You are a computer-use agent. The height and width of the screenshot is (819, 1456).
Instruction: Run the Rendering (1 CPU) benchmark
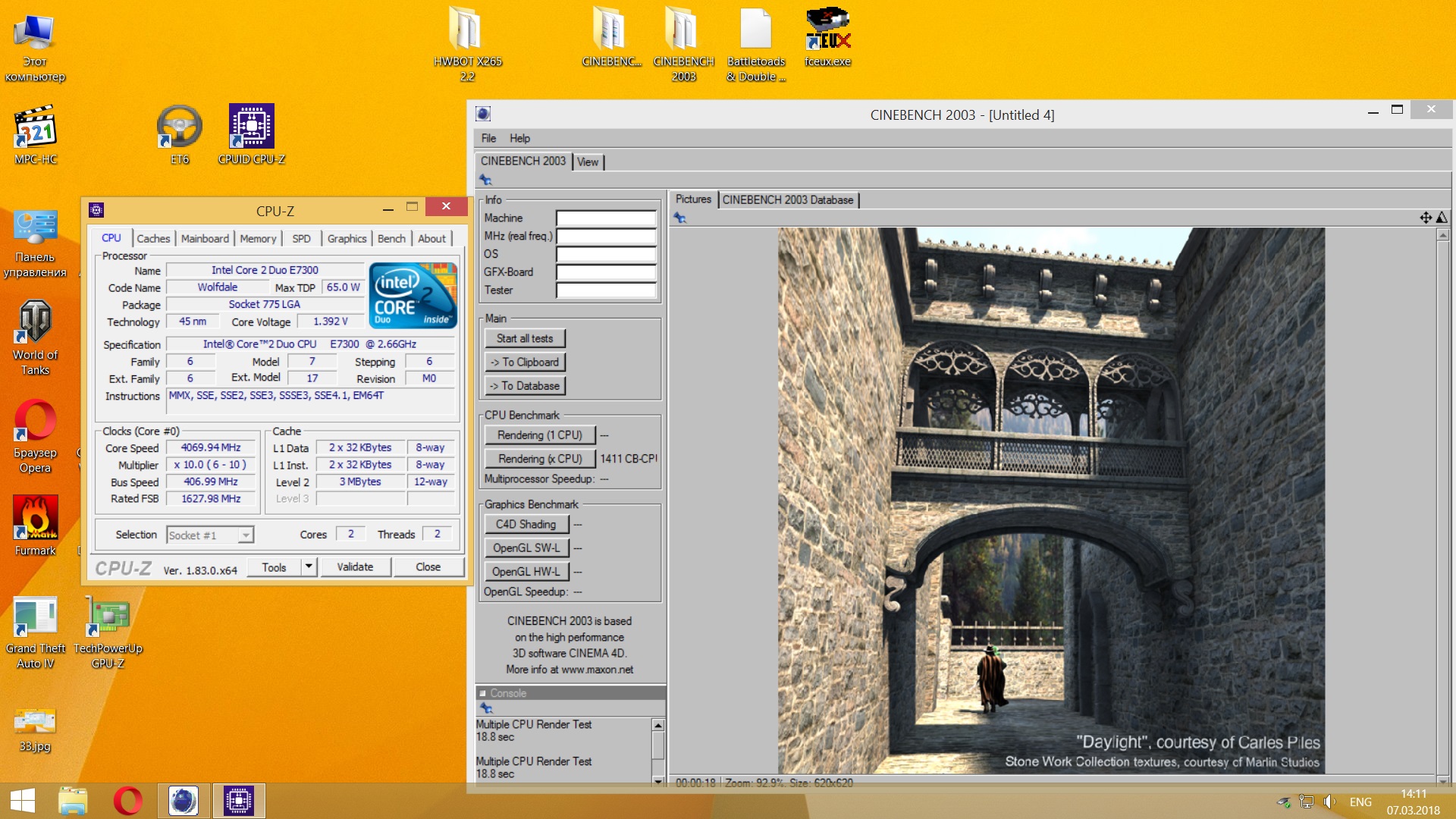point(540,435)
